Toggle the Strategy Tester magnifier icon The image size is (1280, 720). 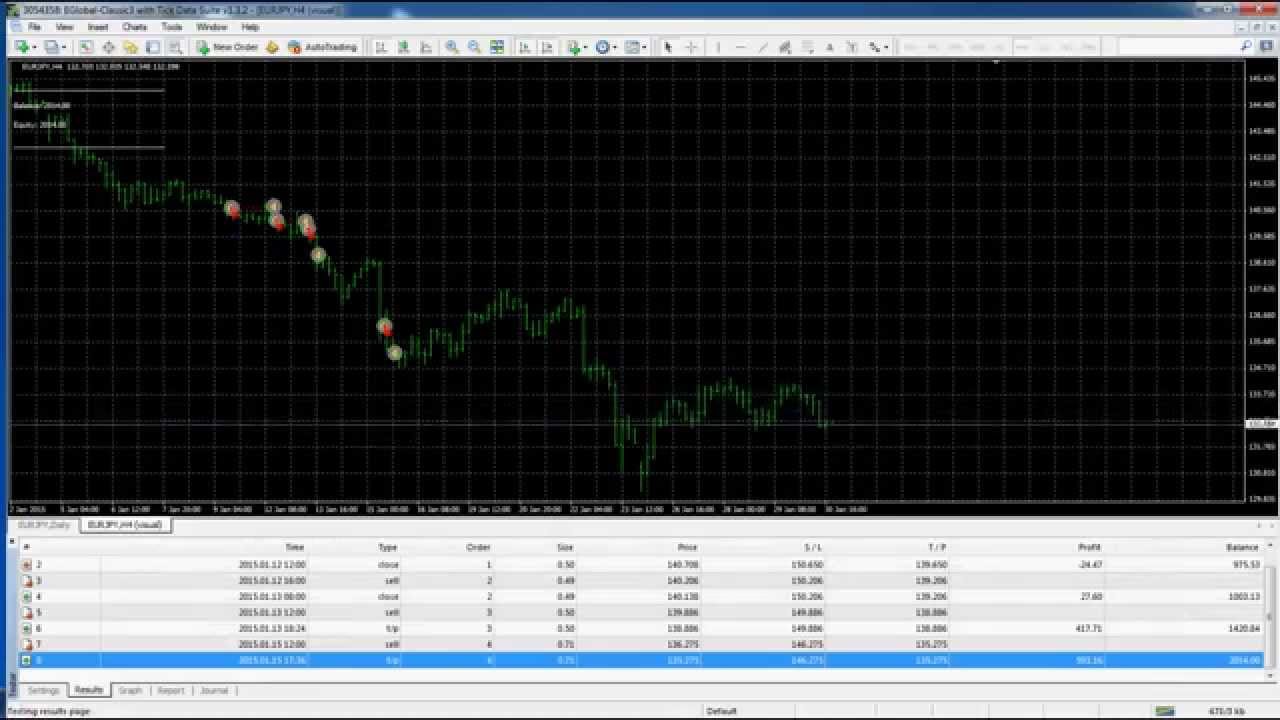175,47
